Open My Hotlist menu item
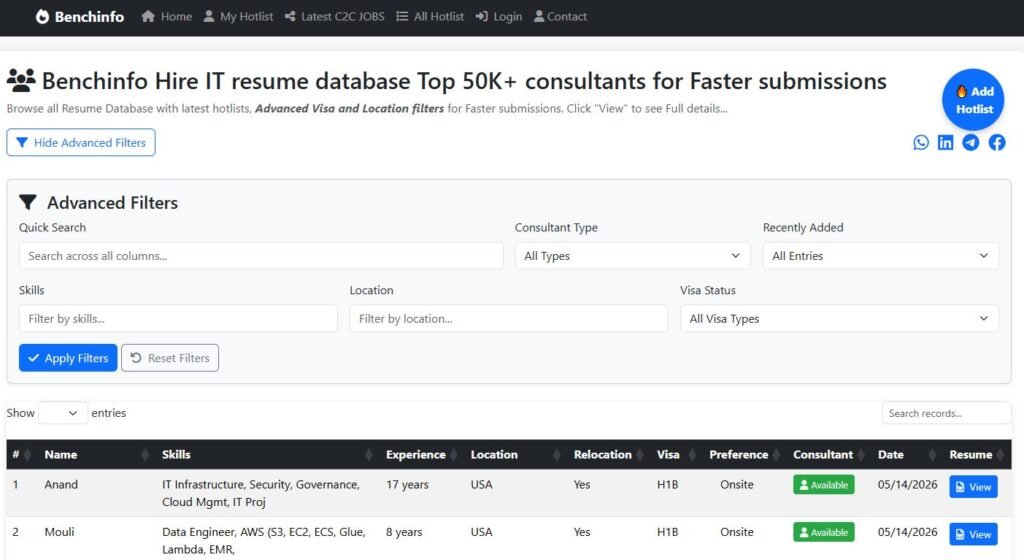The width and height of the screenshot is (1024, 560). coord(238,16)
